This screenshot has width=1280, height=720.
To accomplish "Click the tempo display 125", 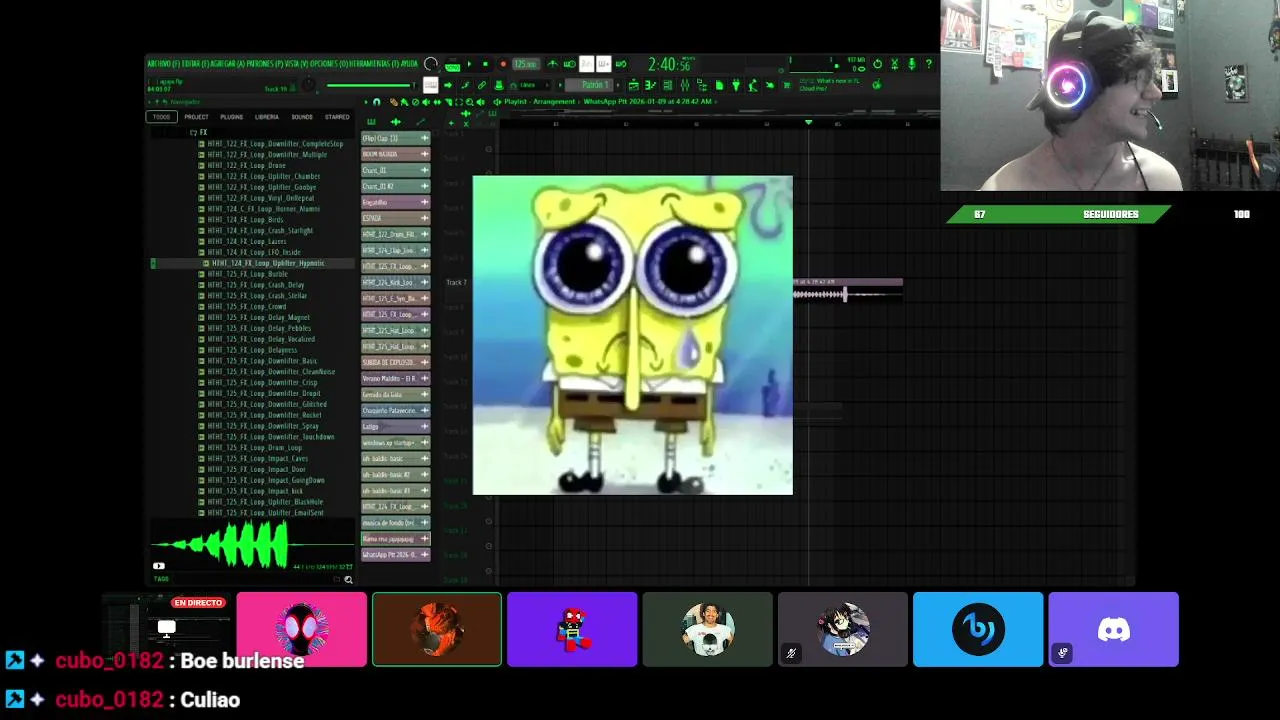I will pyautogui.click(x=525, y=64).
